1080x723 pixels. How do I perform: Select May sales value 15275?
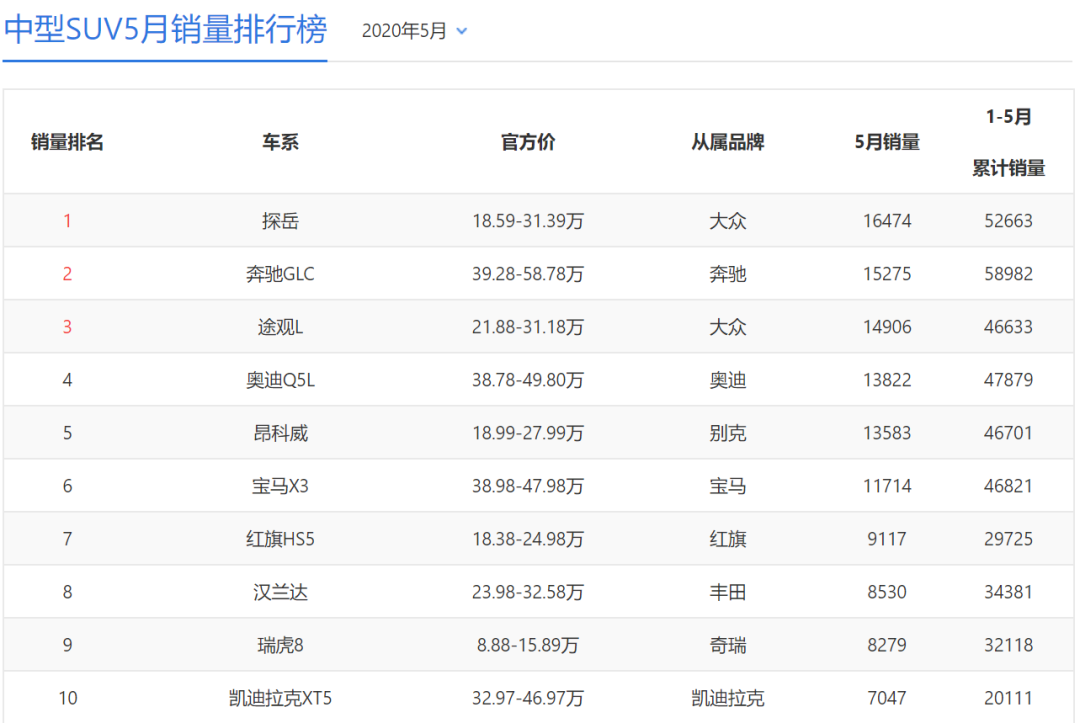point(887,274)
